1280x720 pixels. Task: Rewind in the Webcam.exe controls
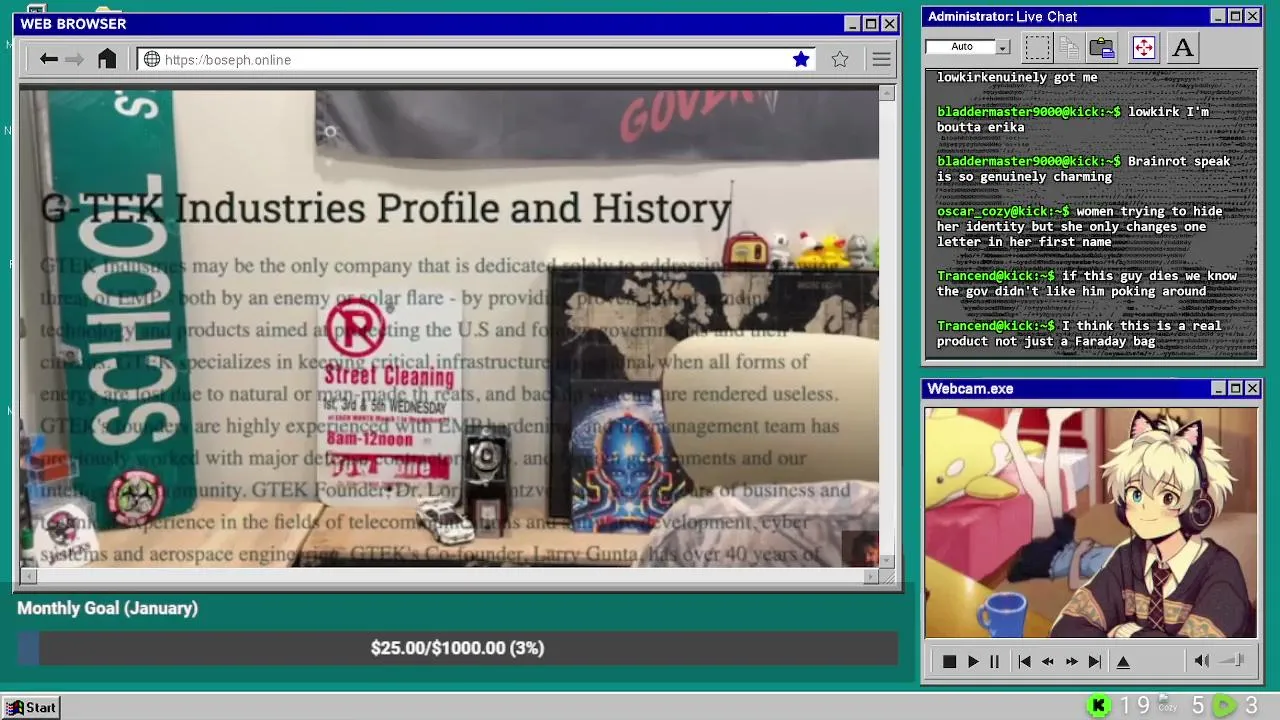click(1048, 661)
